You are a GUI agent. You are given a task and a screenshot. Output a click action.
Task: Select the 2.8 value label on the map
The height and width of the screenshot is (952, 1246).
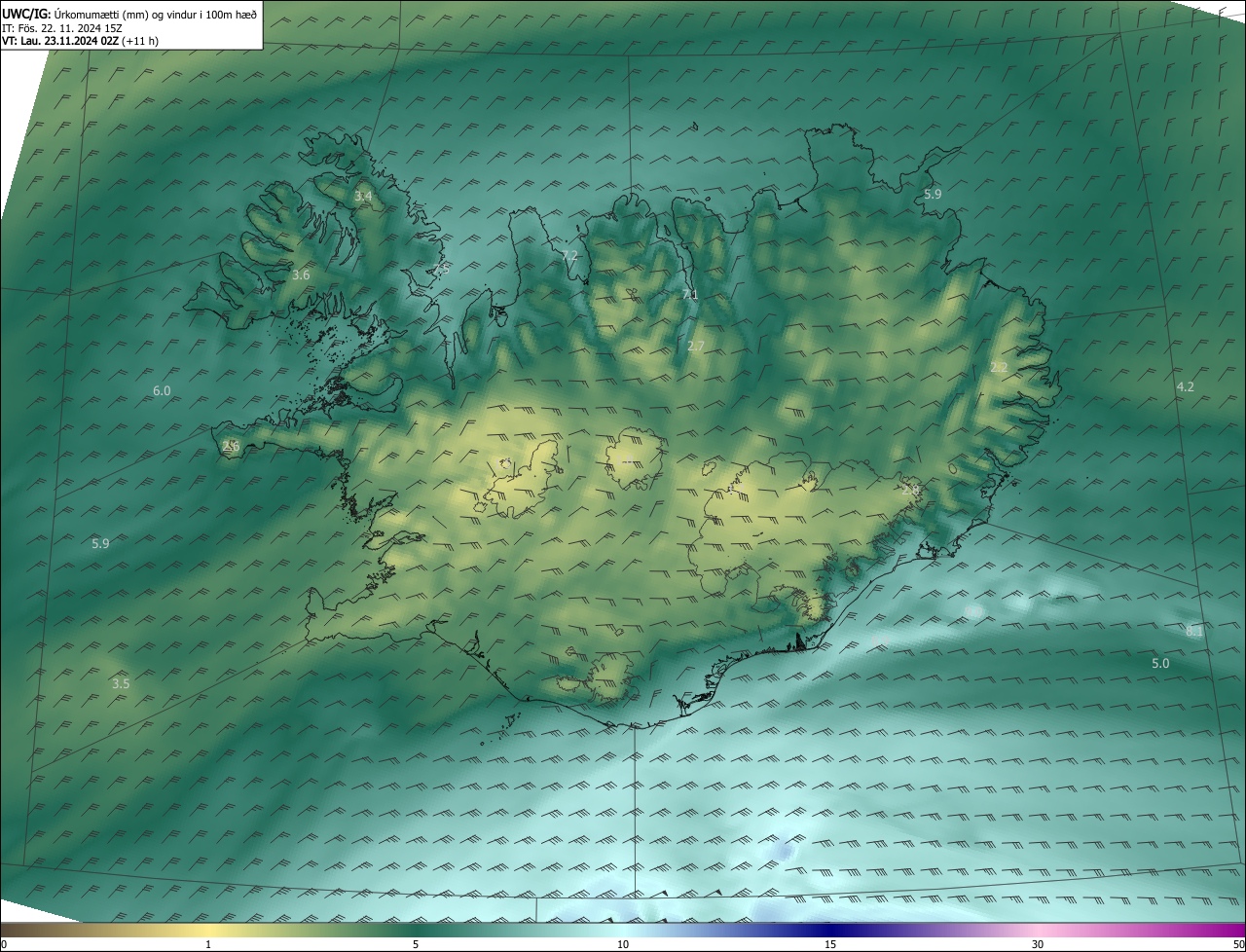pos(910,491)
